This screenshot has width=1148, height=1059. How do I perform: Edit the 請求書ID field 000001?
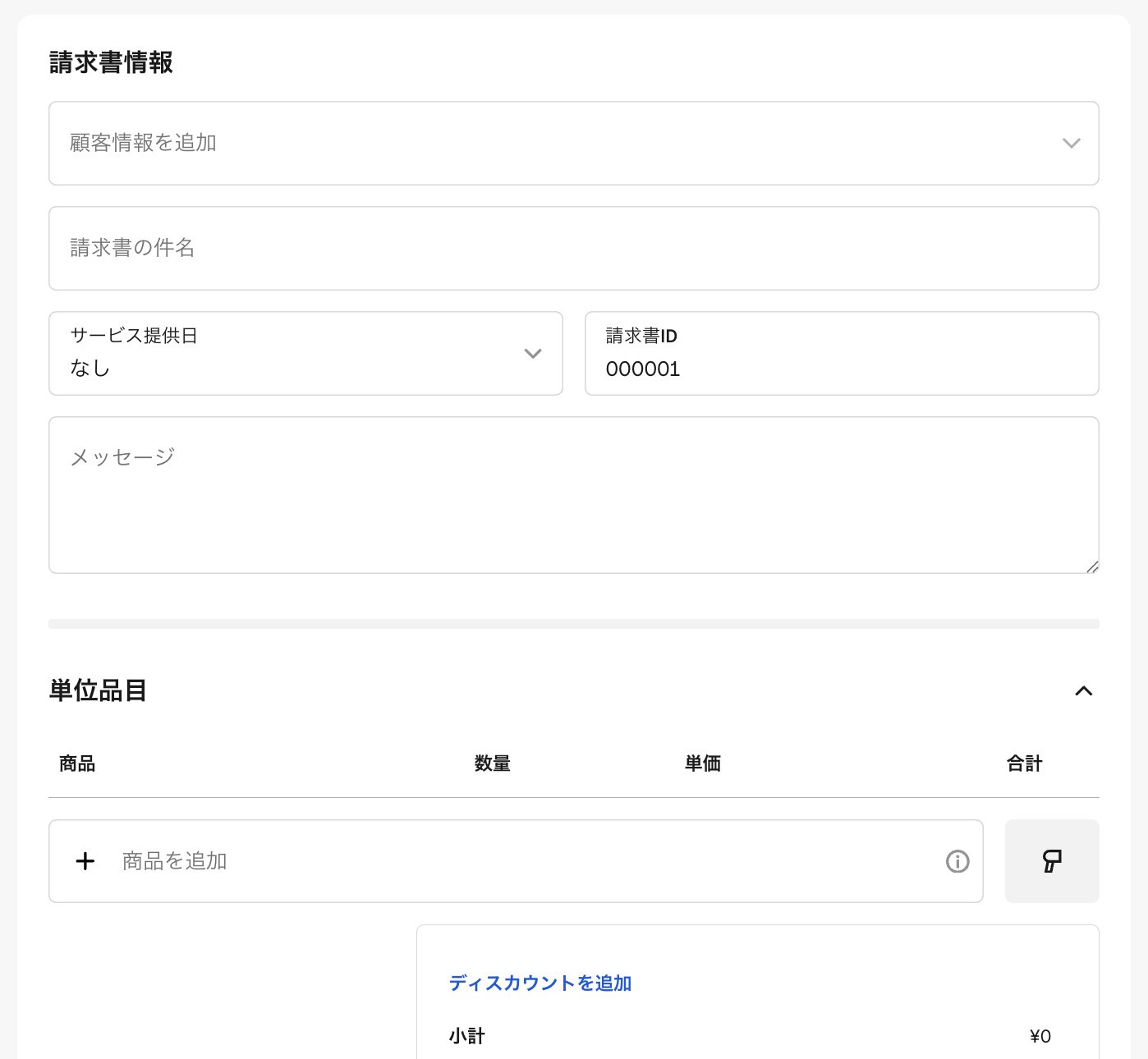click(842, 353)
